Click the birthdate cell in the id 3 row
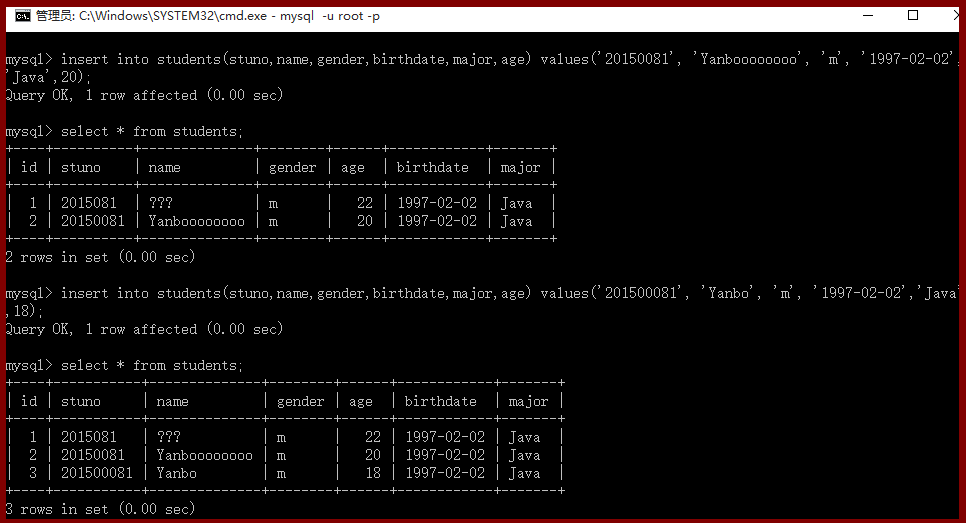The image size is (966, 523). coord(445,473)
